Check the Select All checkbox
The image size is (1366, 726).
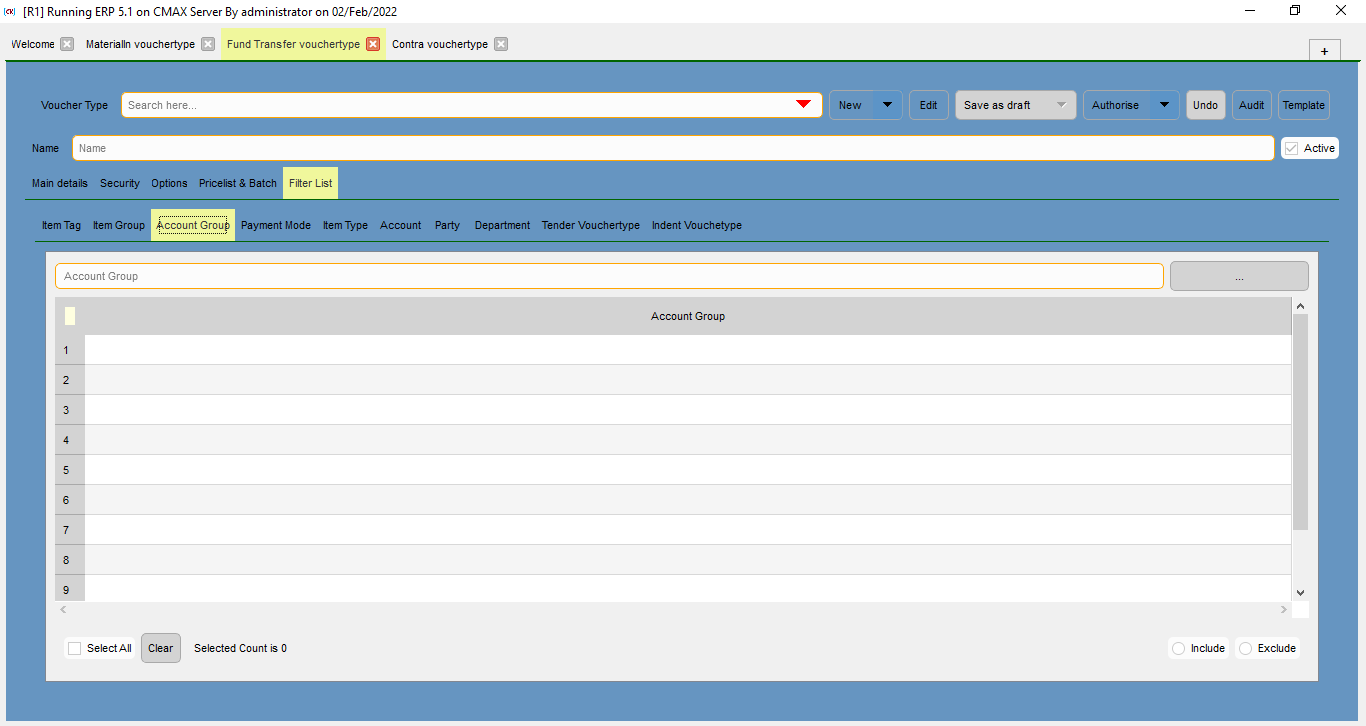point(75,648)
